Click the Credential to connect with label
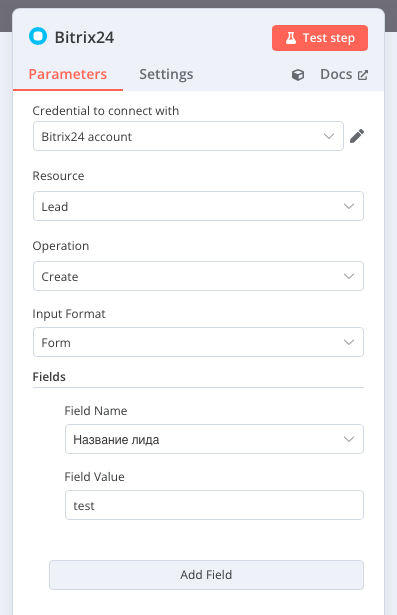The width and height of the screenshot is (397, 615). [106, 111]
